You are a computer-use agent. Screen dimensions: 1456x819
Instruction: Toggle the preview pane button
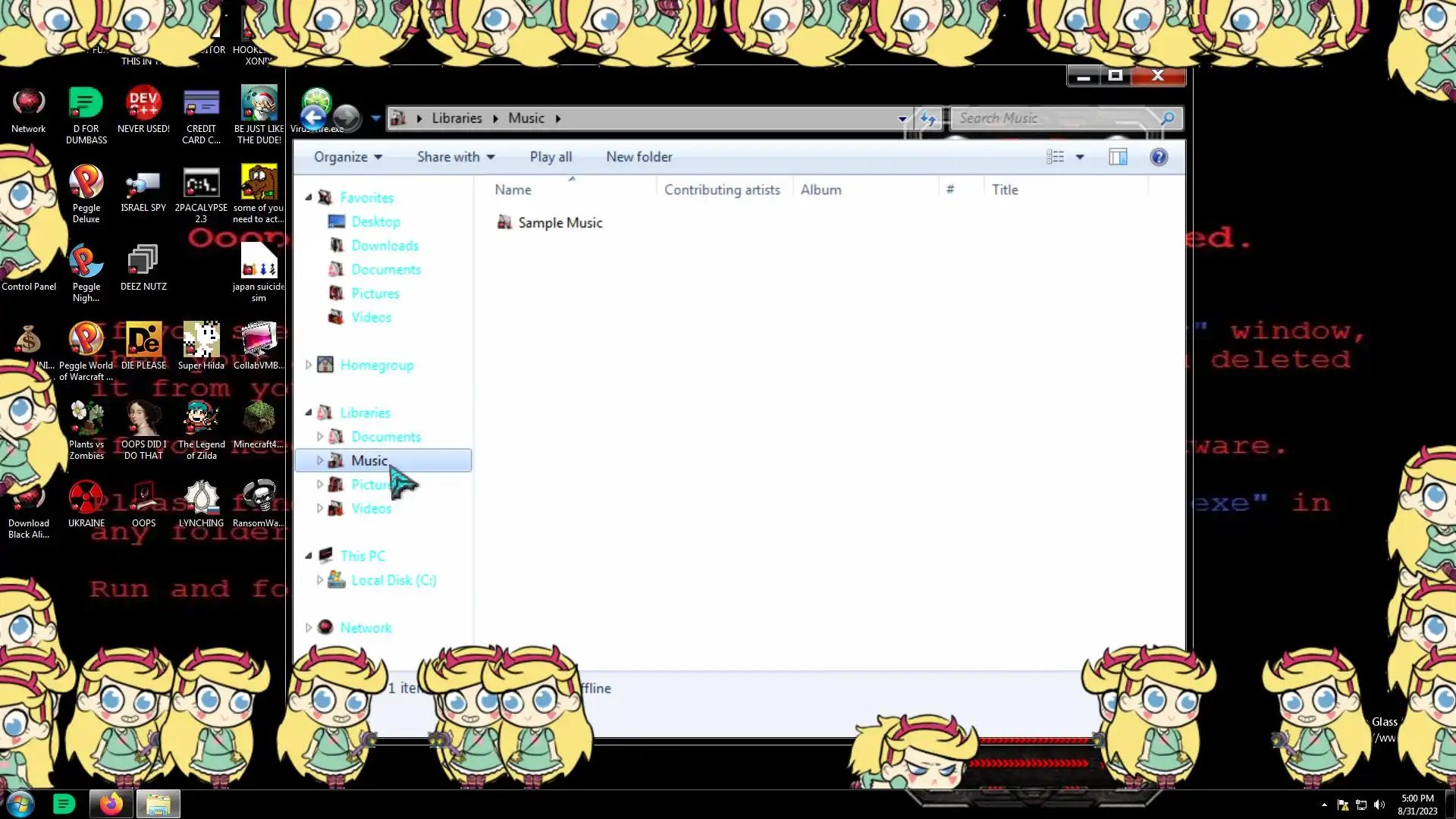tap(1118, 157)
